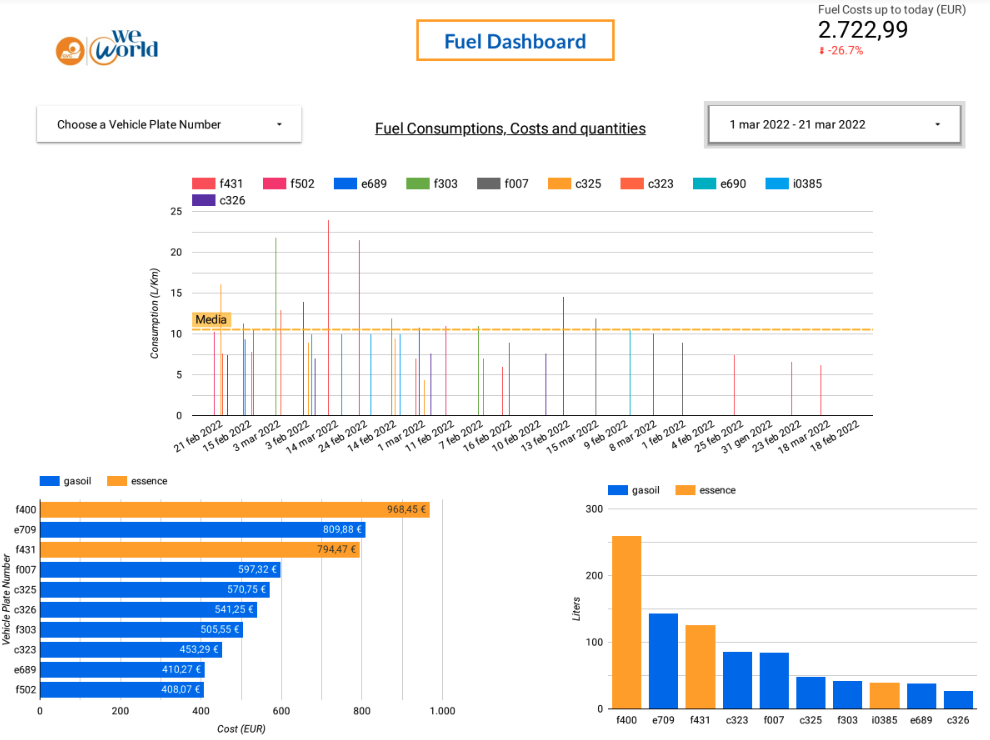Click the date range dropdown arrow
The height and width of the screenshot is (740, 990).
tap(937, 125)
